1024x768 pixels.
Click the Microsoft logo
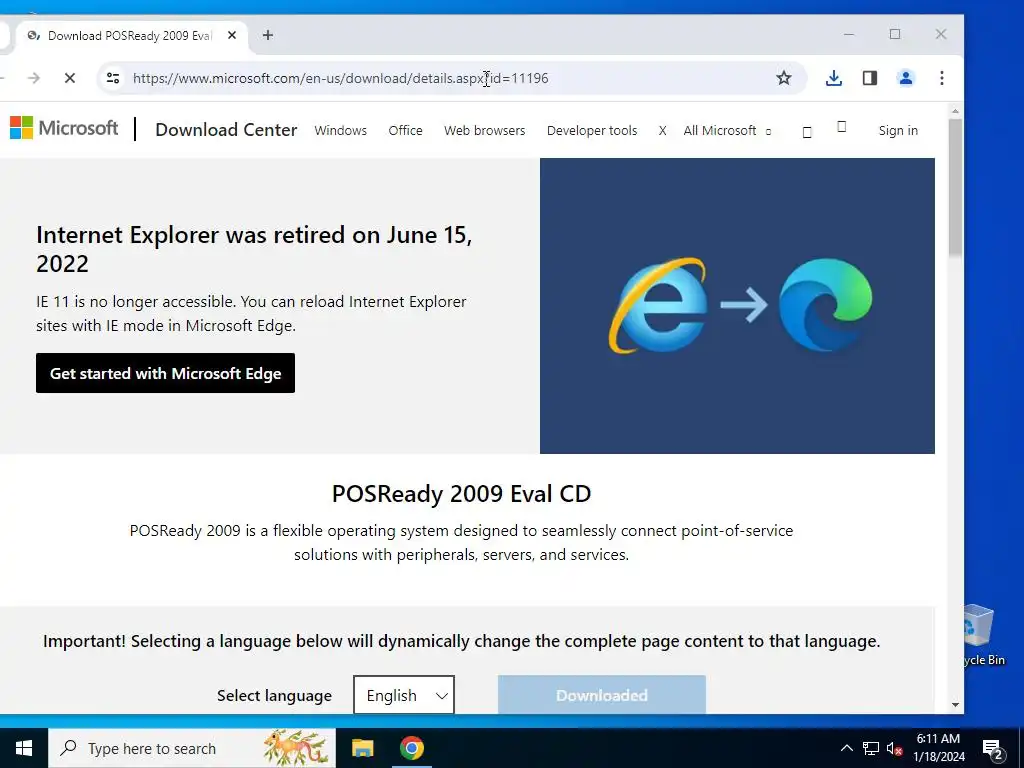coord(63,128)
